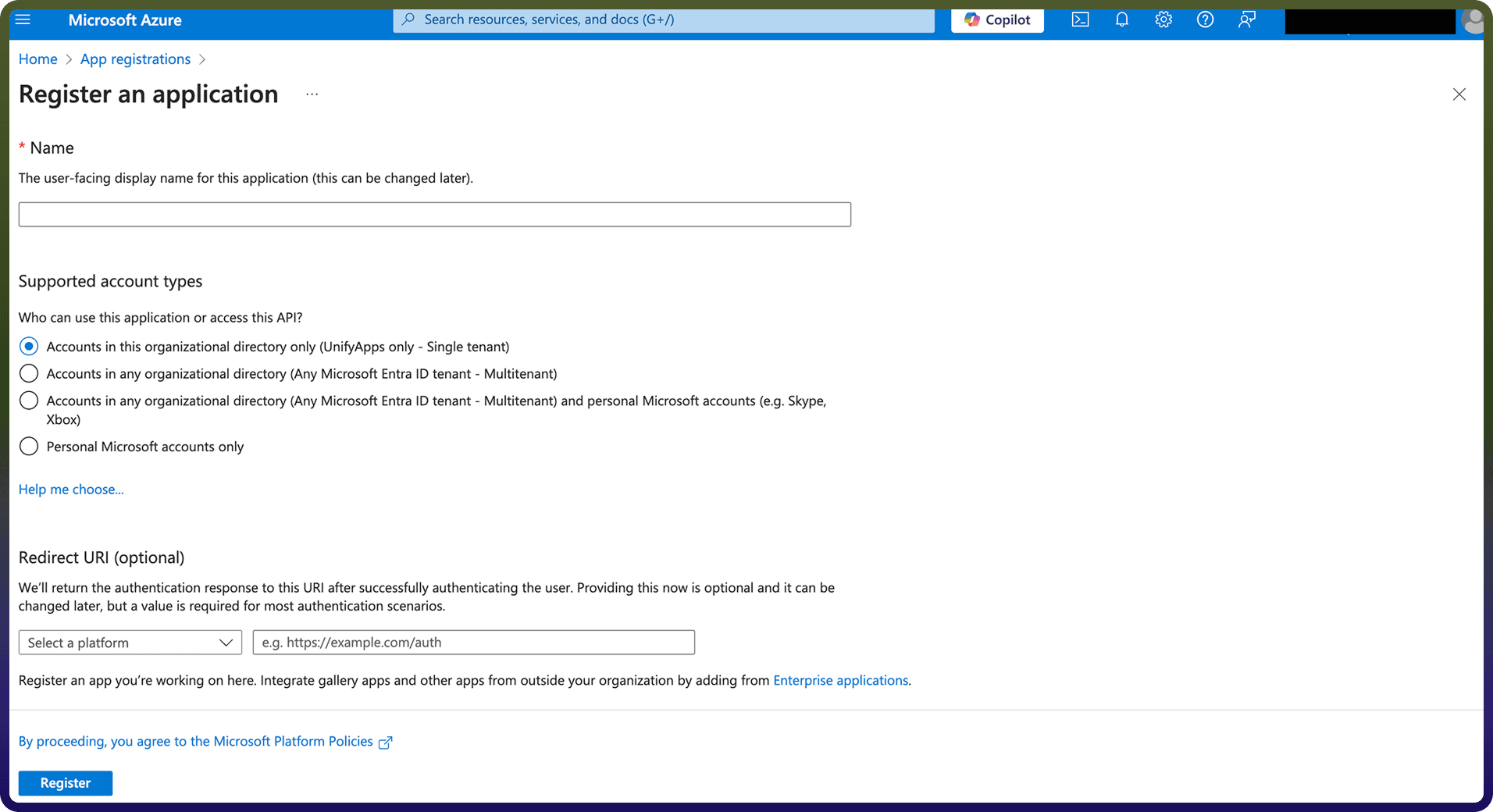This screenshot has width=1493, height=812.
Task: Click the search magnifier icon
Action: (x=408, y=20)
